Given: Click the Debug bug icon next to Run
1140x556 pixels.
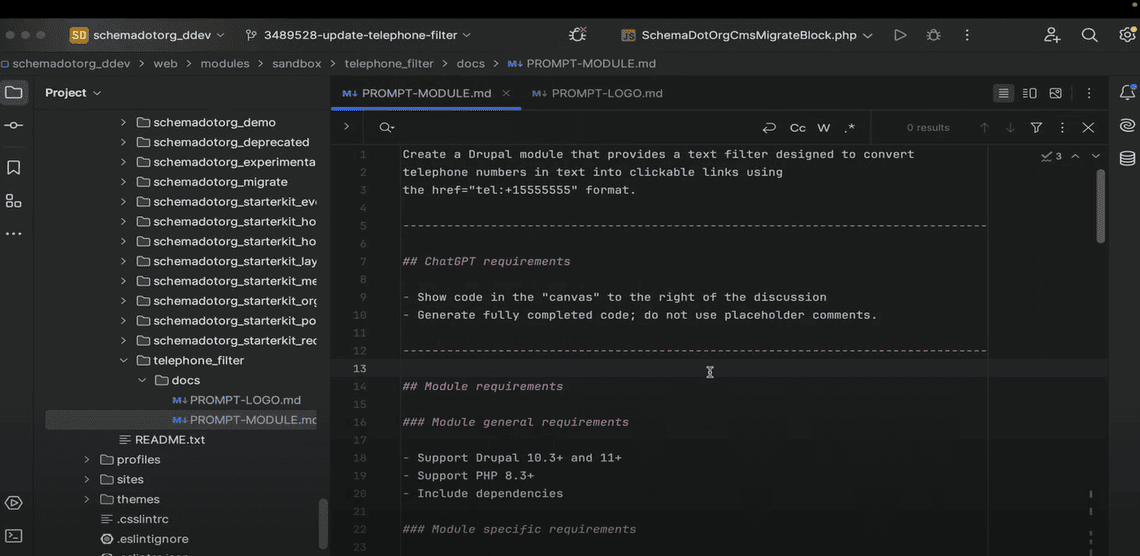Looking at the screenshot, I should point(934,35).
